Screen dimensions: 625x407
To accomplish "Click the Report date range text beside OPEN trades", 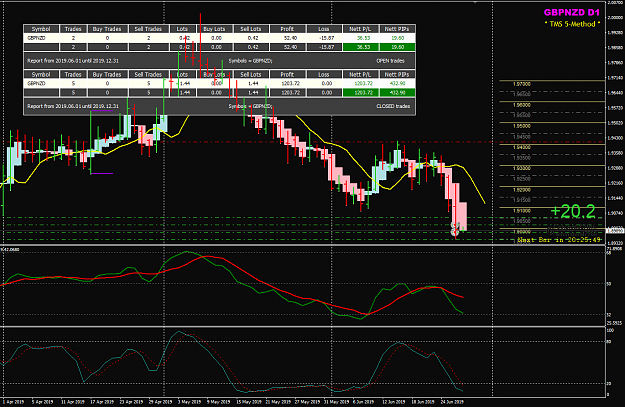I will pos(73,61).
